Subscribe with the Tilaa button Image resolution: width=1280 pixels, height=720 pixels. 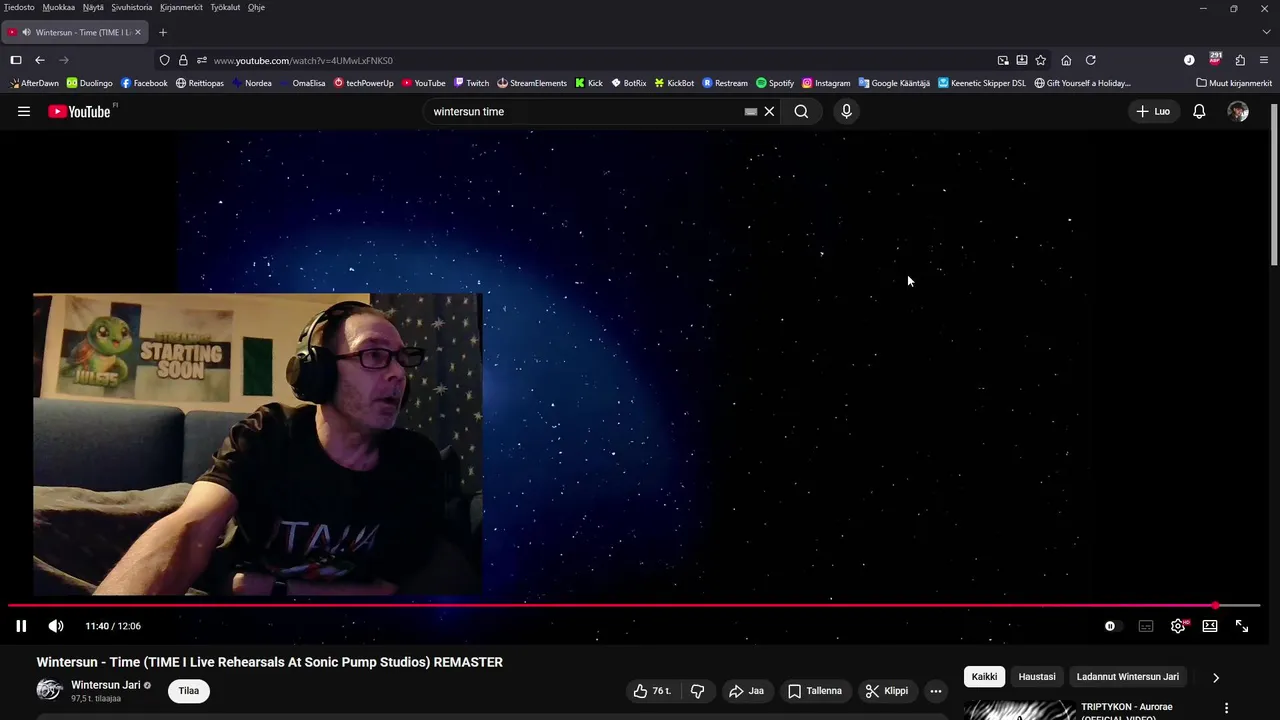click(189, 691)
